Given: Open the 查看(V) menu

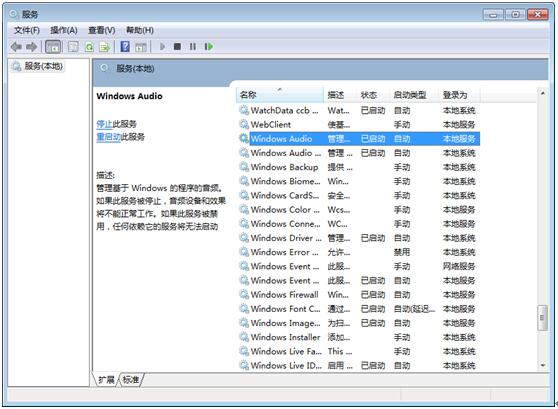Looking at the screenshot, I should 101,30.
